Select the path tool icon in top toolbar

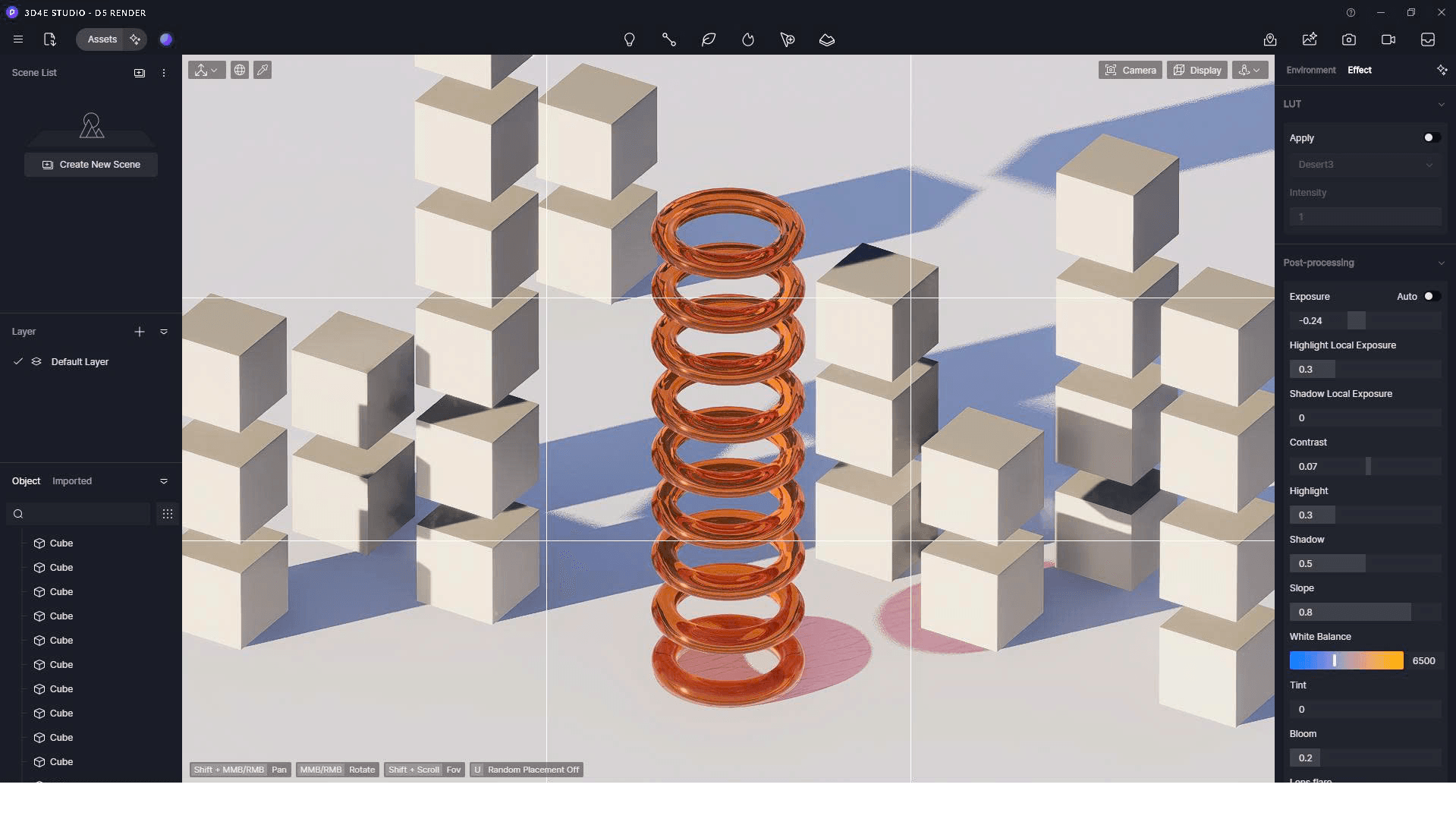(x=668, y=39)
